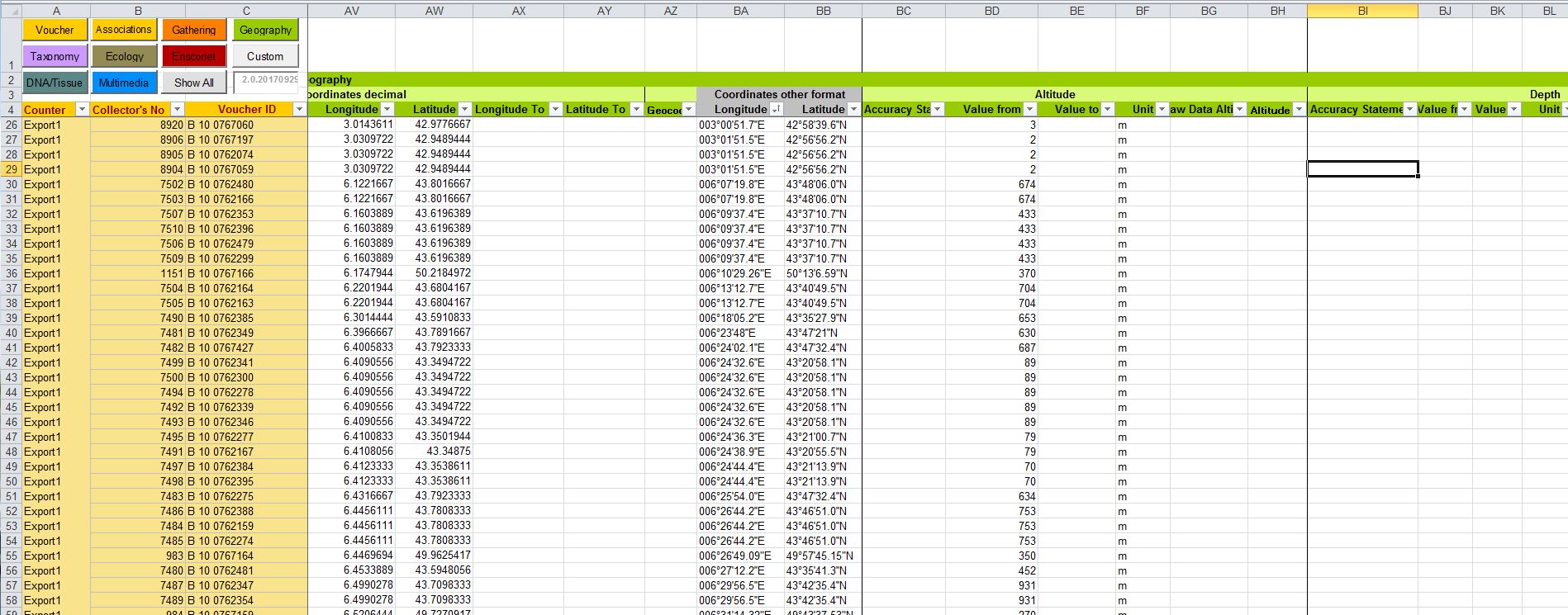
Task: Select row 29 header
Action: [12, 169]
